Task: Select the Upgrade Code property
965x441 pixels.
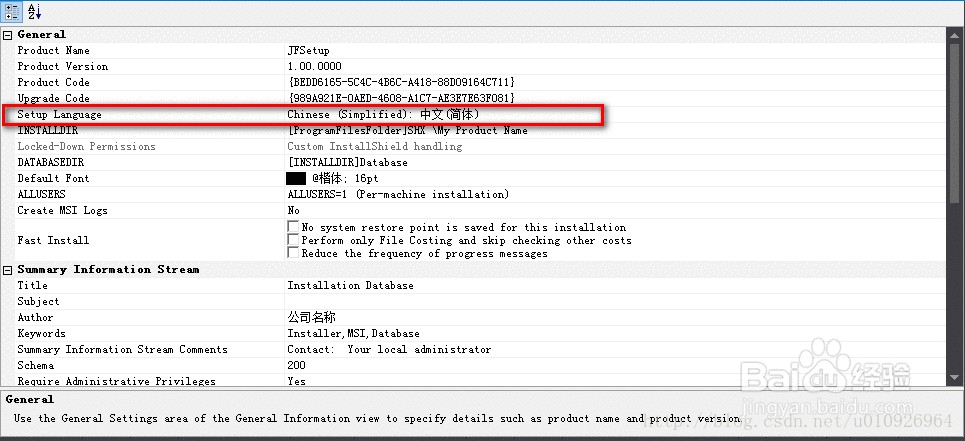Action: (54, 98)
